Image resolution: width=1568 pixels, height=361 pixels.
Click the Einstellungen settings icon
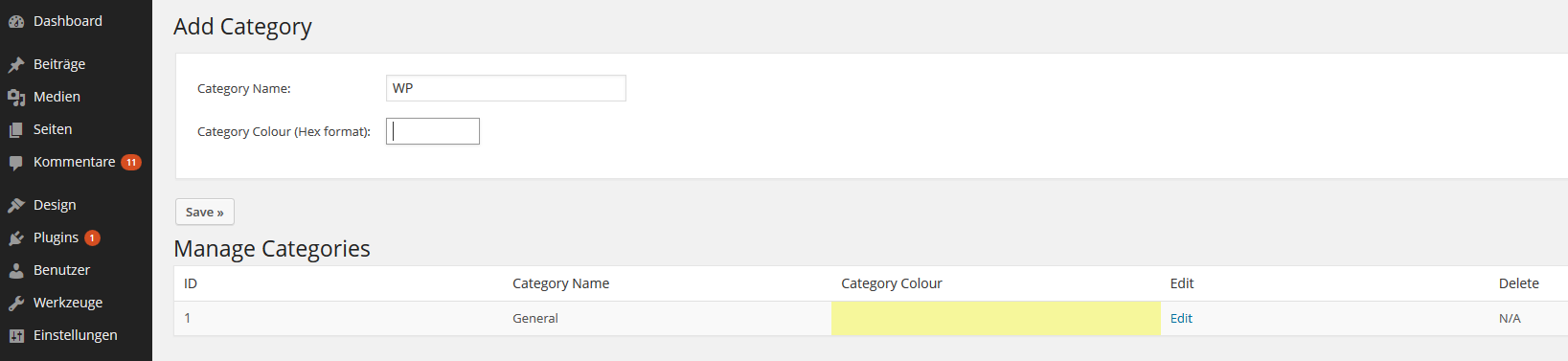click(16, 335)
